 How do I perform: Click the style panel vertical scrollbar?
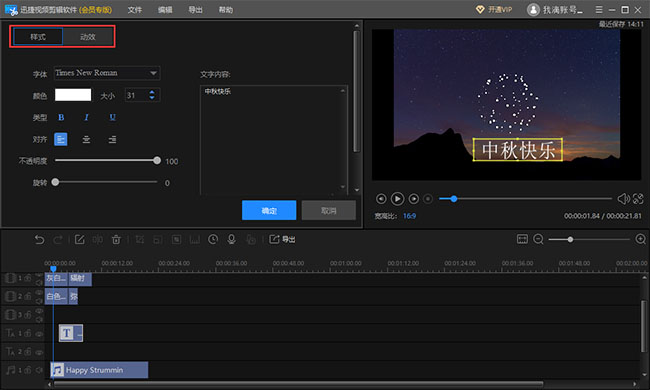[x=357, y=91]
